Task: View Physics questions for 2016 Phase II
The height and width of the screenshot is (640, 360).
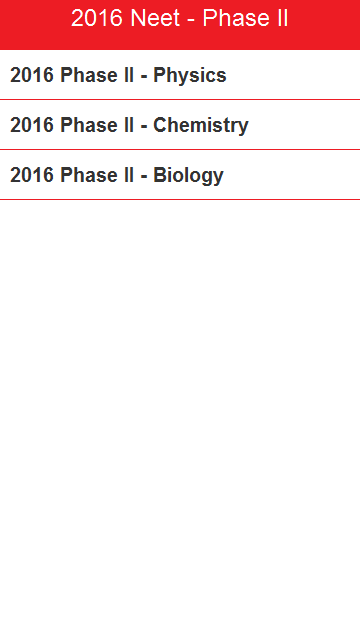Action: [180, 75]
